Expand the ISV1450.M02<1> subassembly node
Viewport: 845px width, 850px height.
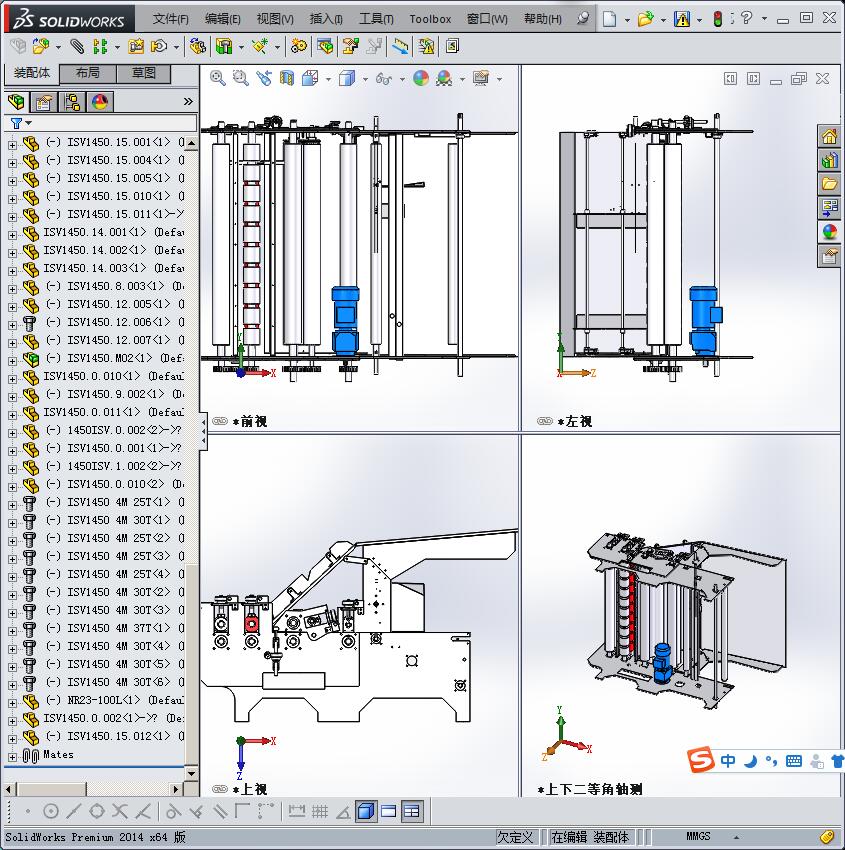[x=12, y=360]
